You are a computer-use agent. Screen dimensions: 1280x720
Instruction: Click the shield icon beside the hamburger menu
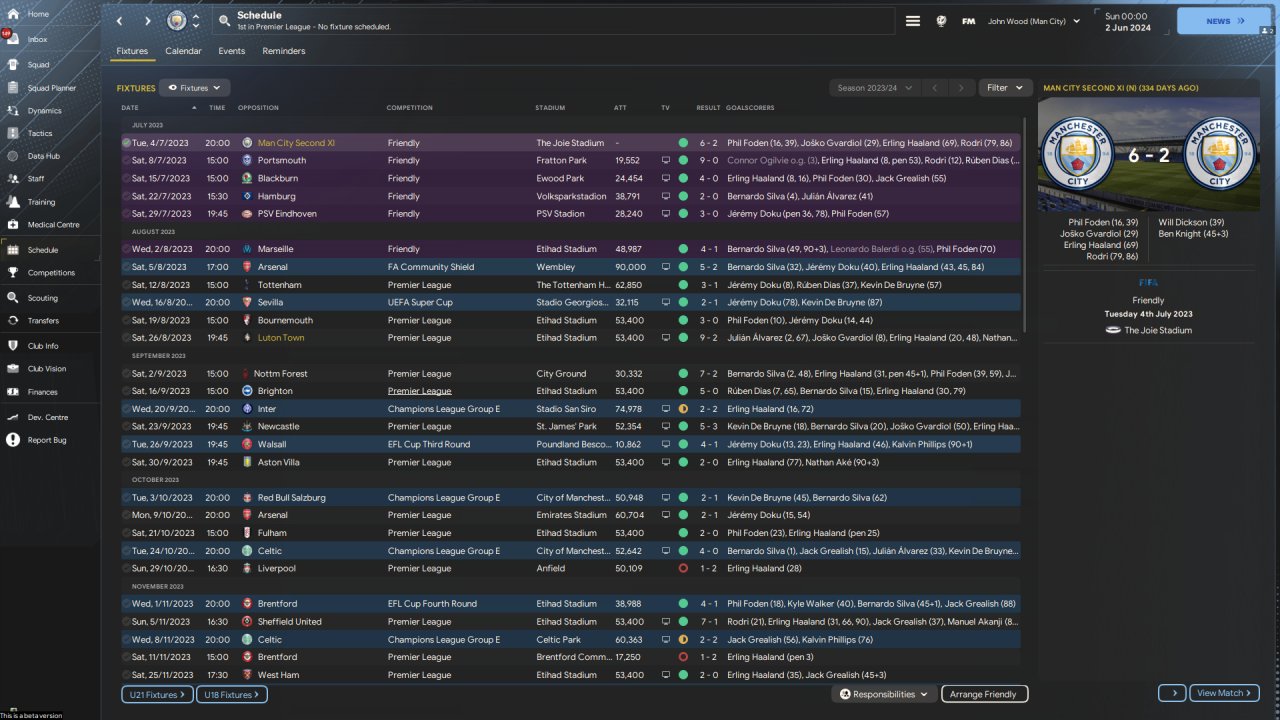click(x=941, y=21)
